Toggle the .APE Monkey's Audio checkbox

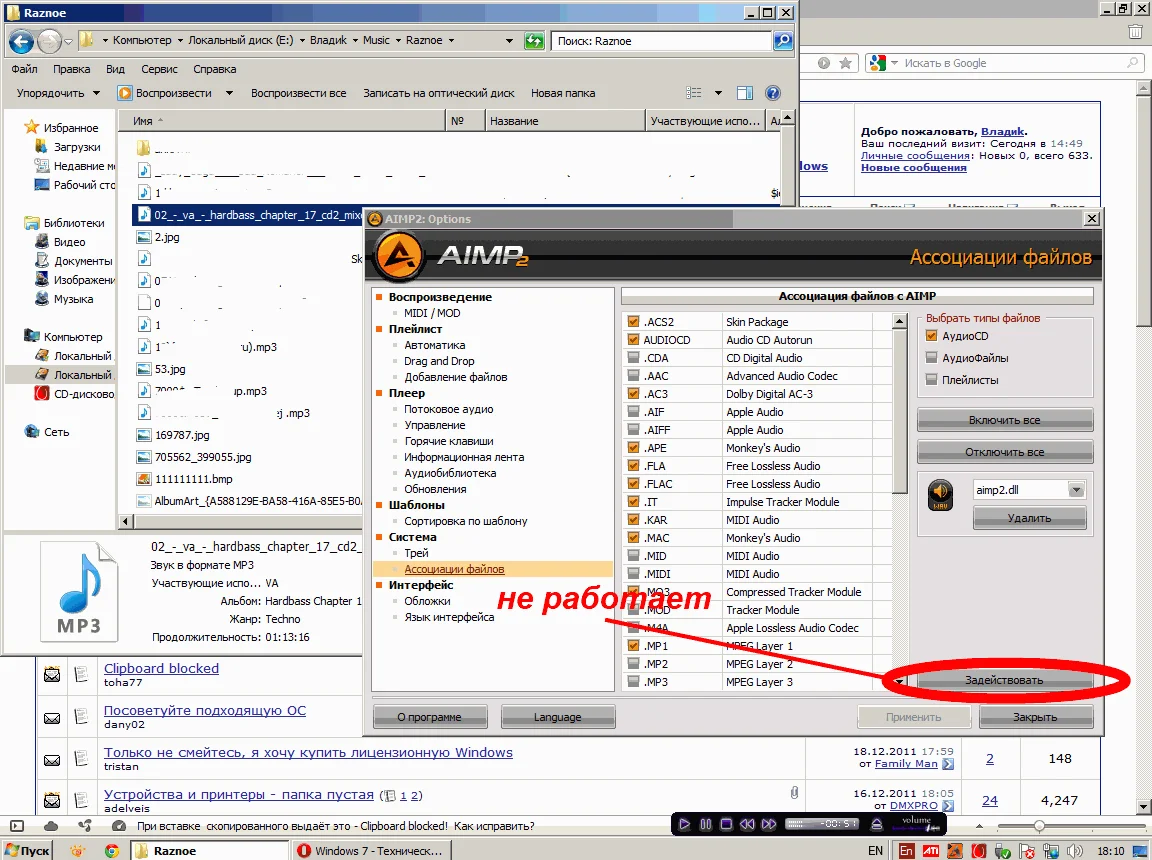click(633, 447)
